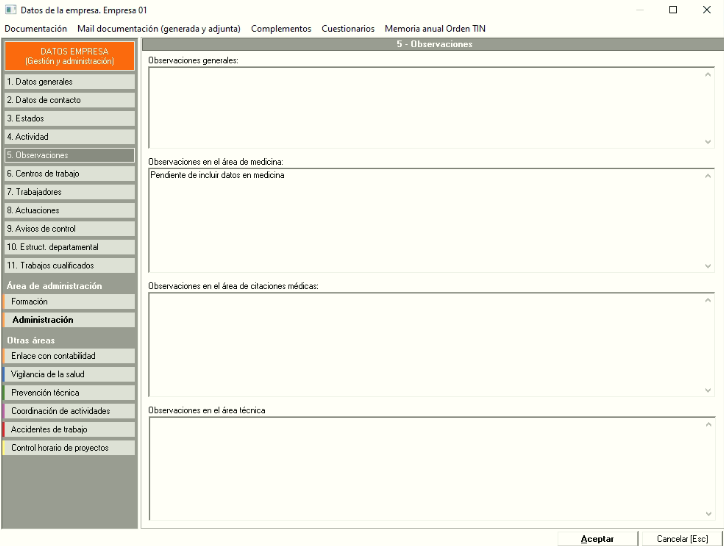This screenshot has width=724, height=546.
Task: Open Accidentes de trabajo area
Action: (x=69, y=429)
